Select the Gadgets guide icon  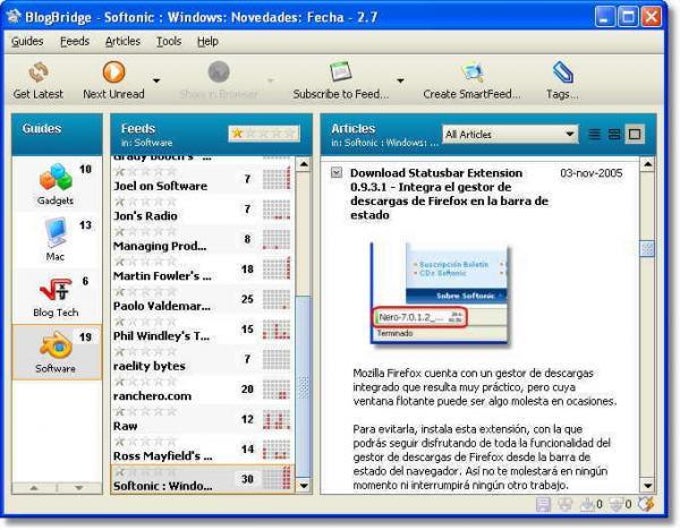coord(55,177)
